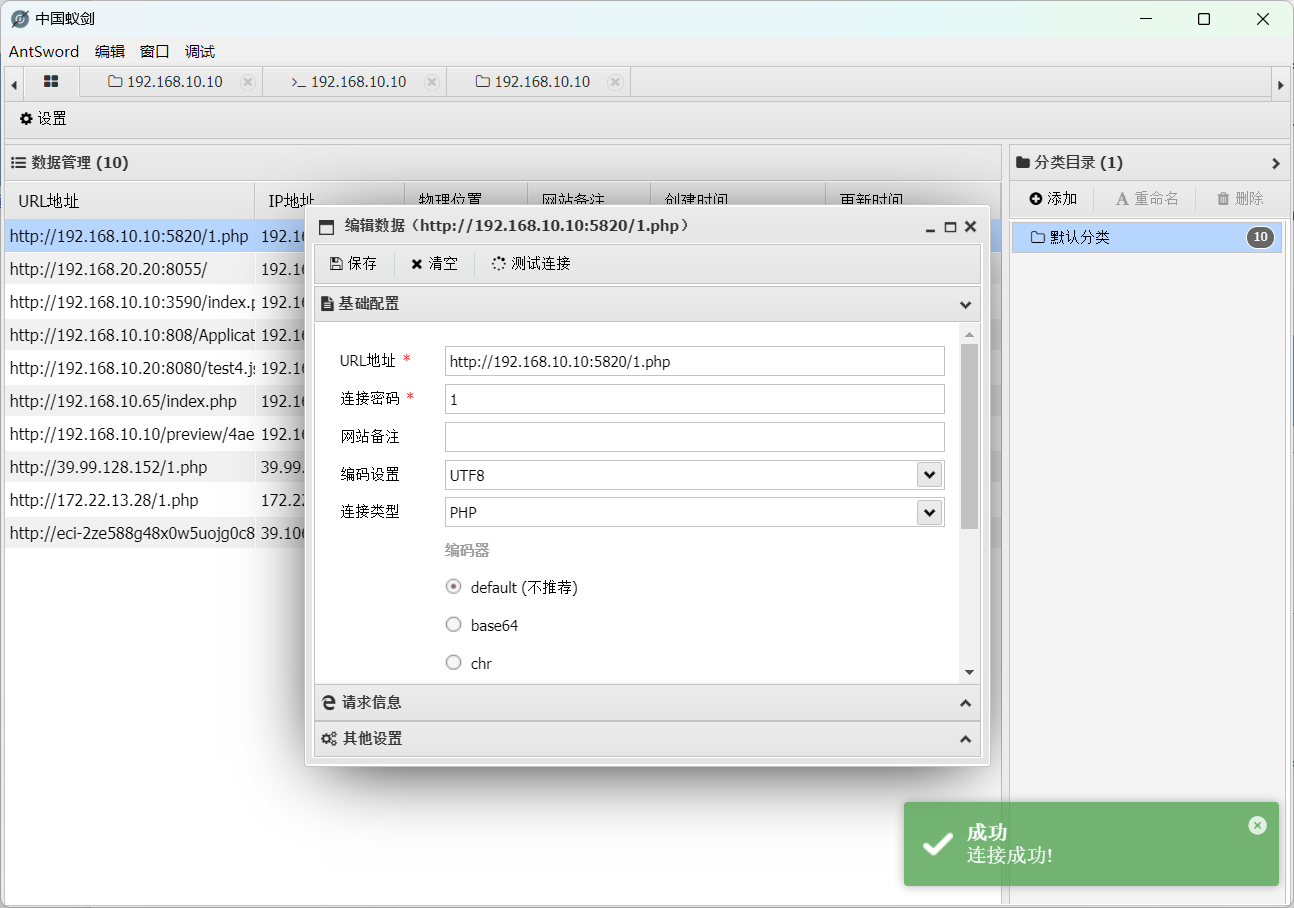Select the base64 encoder
The width and height of the screenshot is (1294, 908).
point(454,625)
